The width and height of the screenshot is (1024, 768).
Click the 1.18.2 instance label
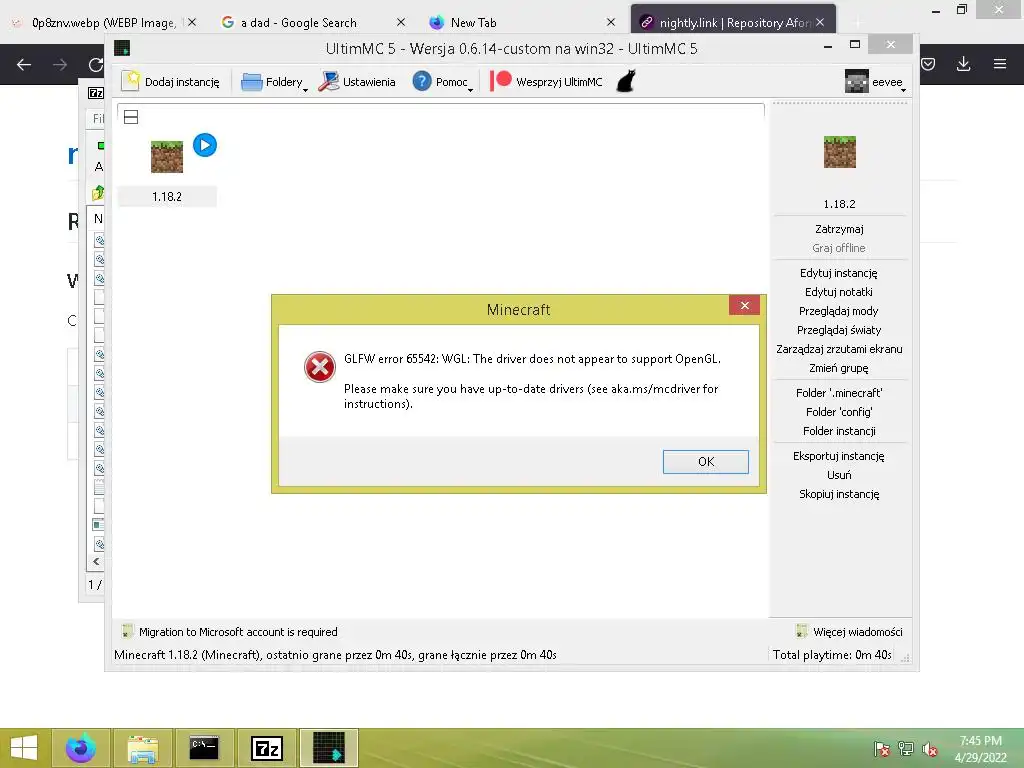click(167, 197)
